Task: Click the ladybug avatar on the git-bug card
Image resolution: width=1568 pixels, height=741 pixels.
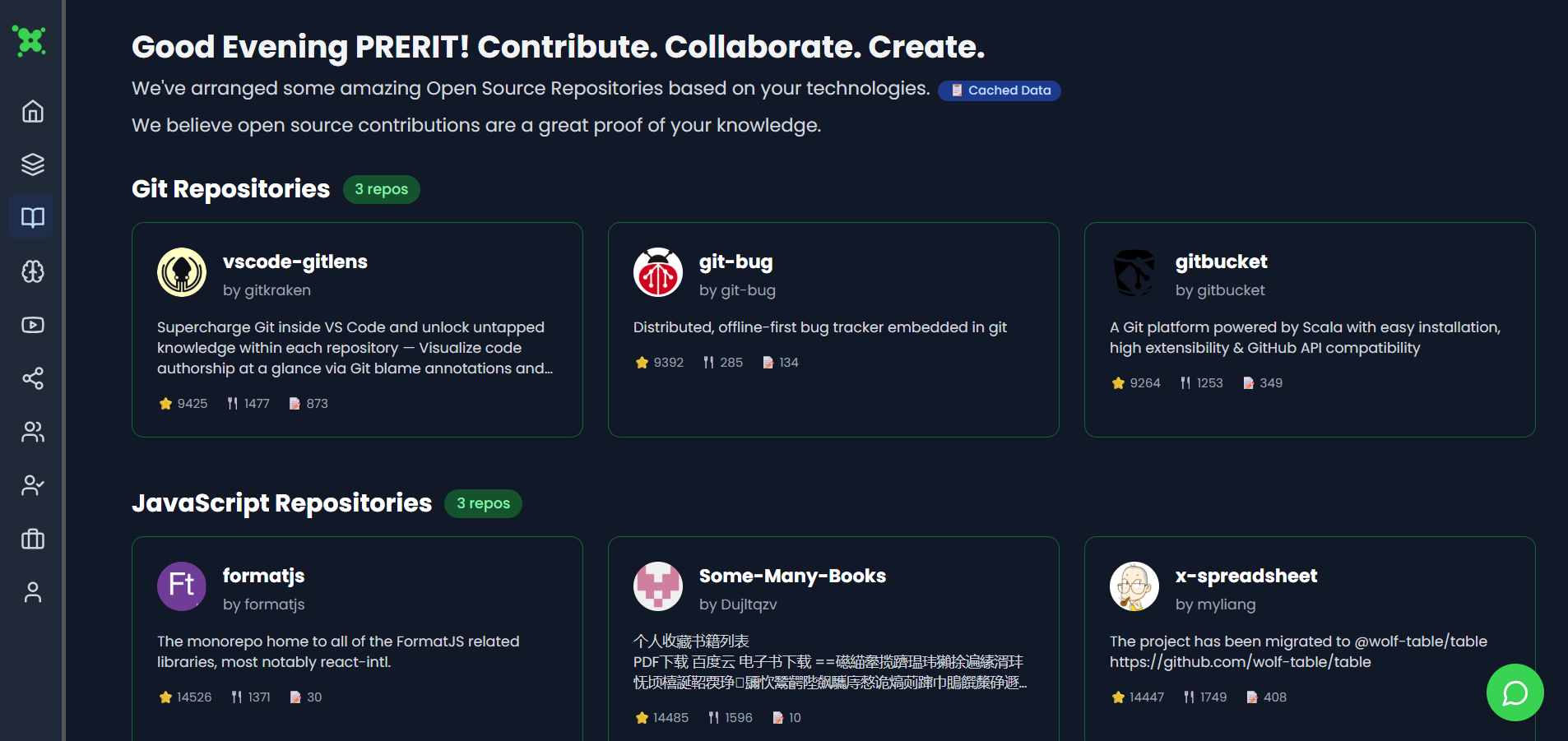Action: 657,272
